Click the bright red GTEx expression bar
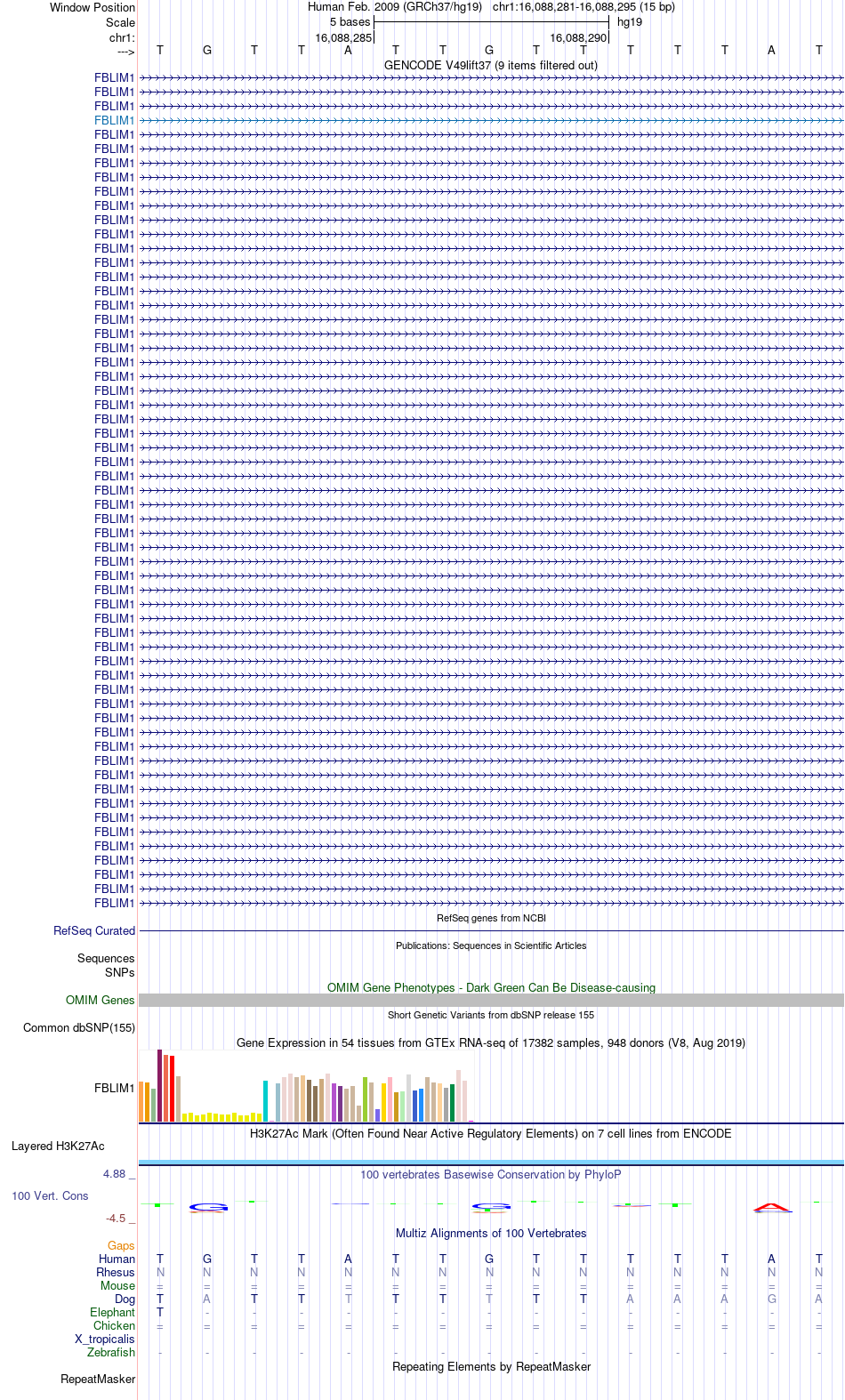 (x=172, y=1089)
